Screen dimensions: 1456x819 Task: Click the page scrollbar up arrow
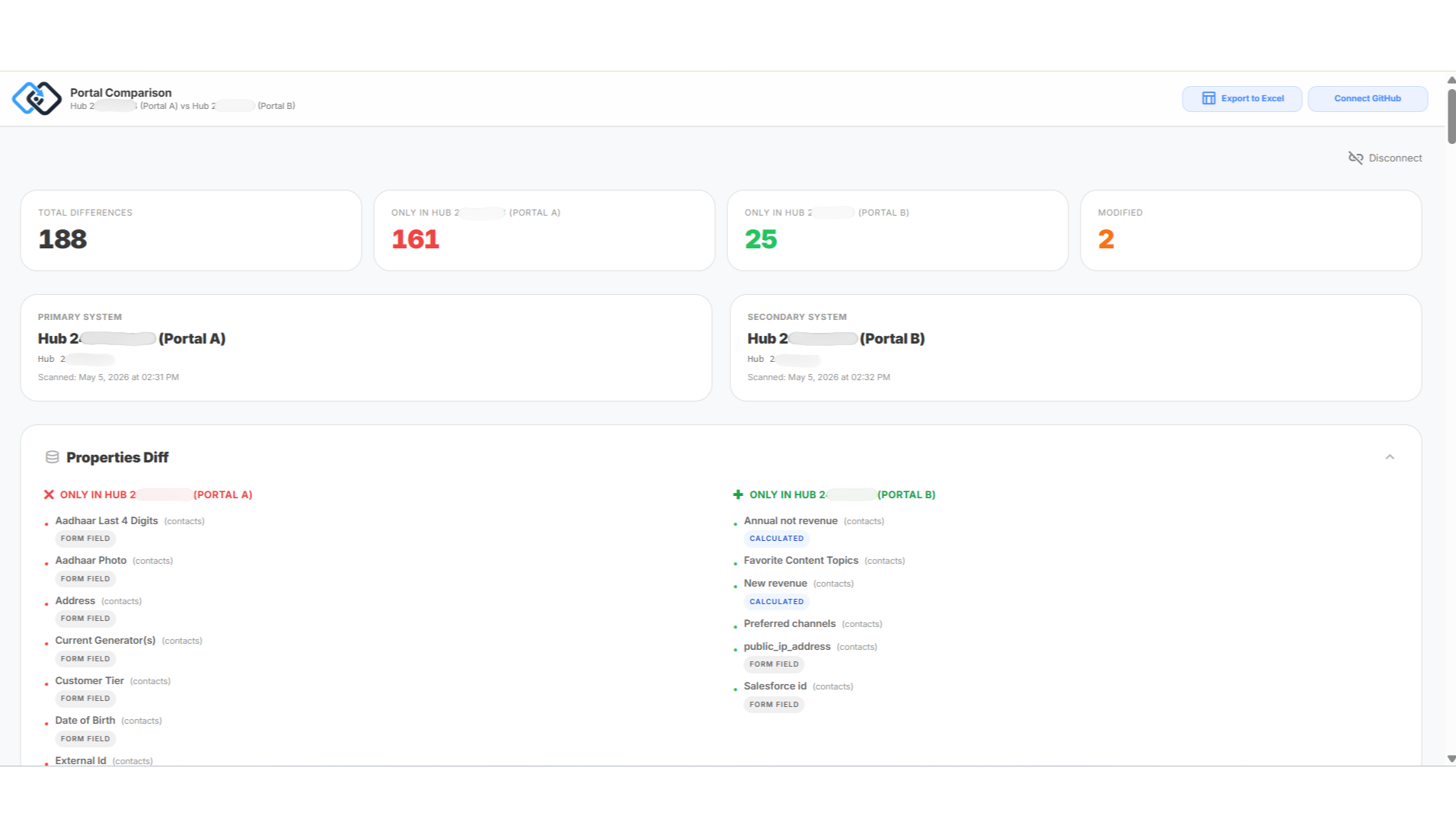[1451, 80]
